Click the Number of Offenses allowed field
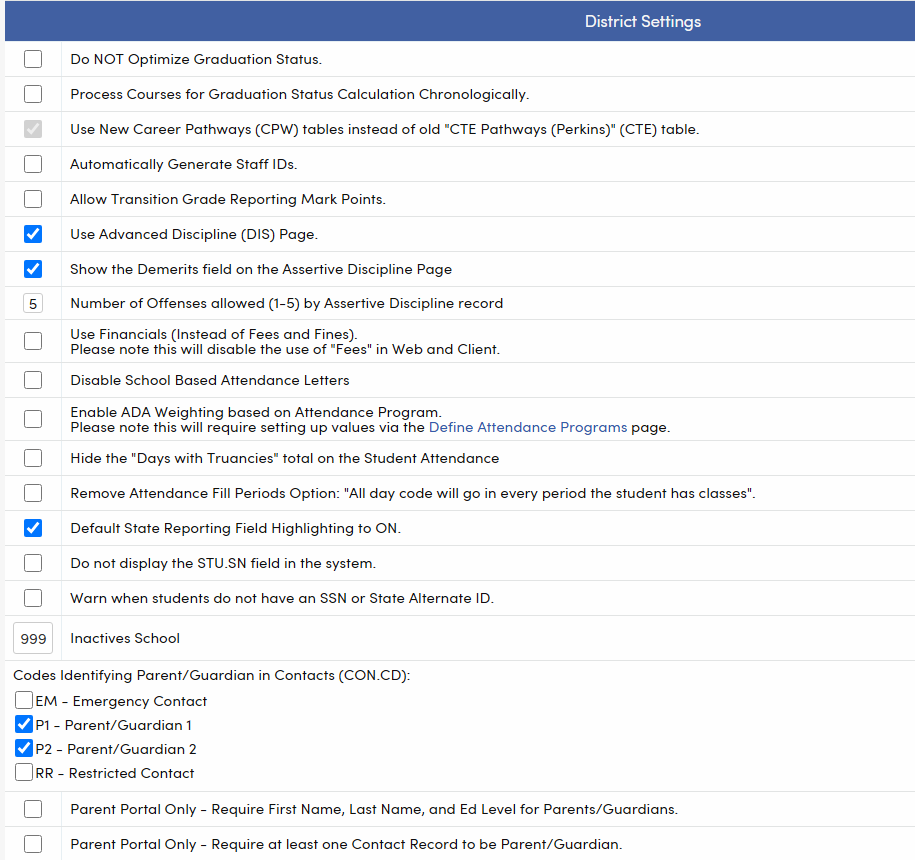The height and width of the screenshot is (860, 915). pyautogui.click(x=33, y=303)
